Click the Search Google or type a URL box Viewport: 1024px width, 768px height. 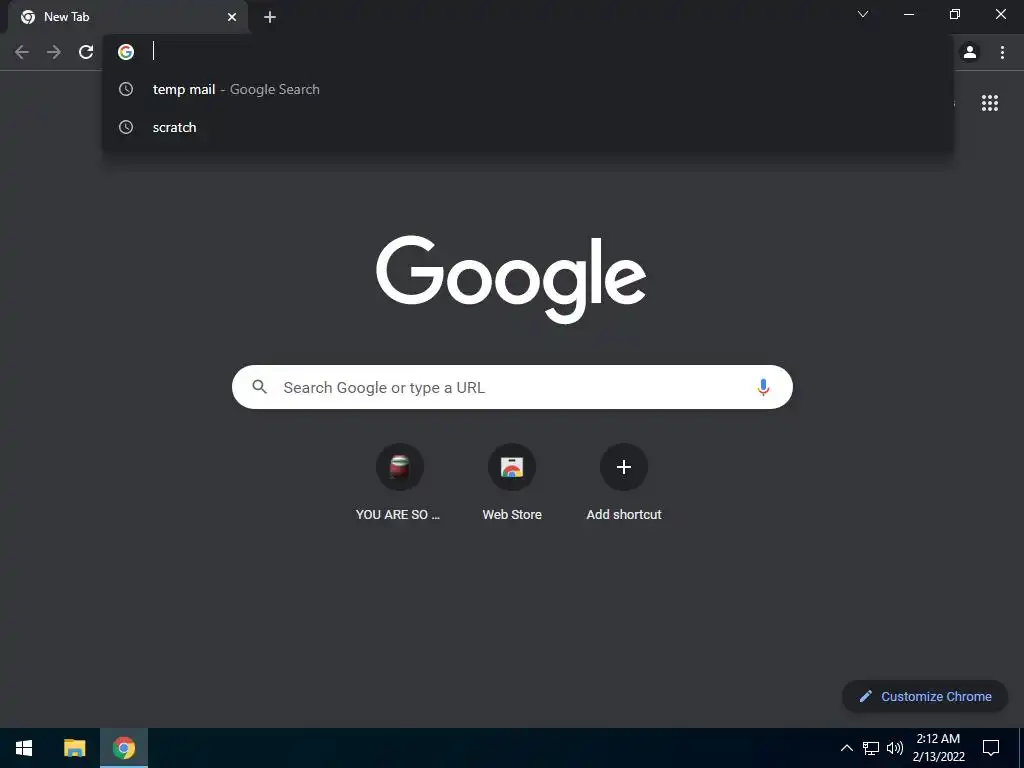tap(512, 387)
